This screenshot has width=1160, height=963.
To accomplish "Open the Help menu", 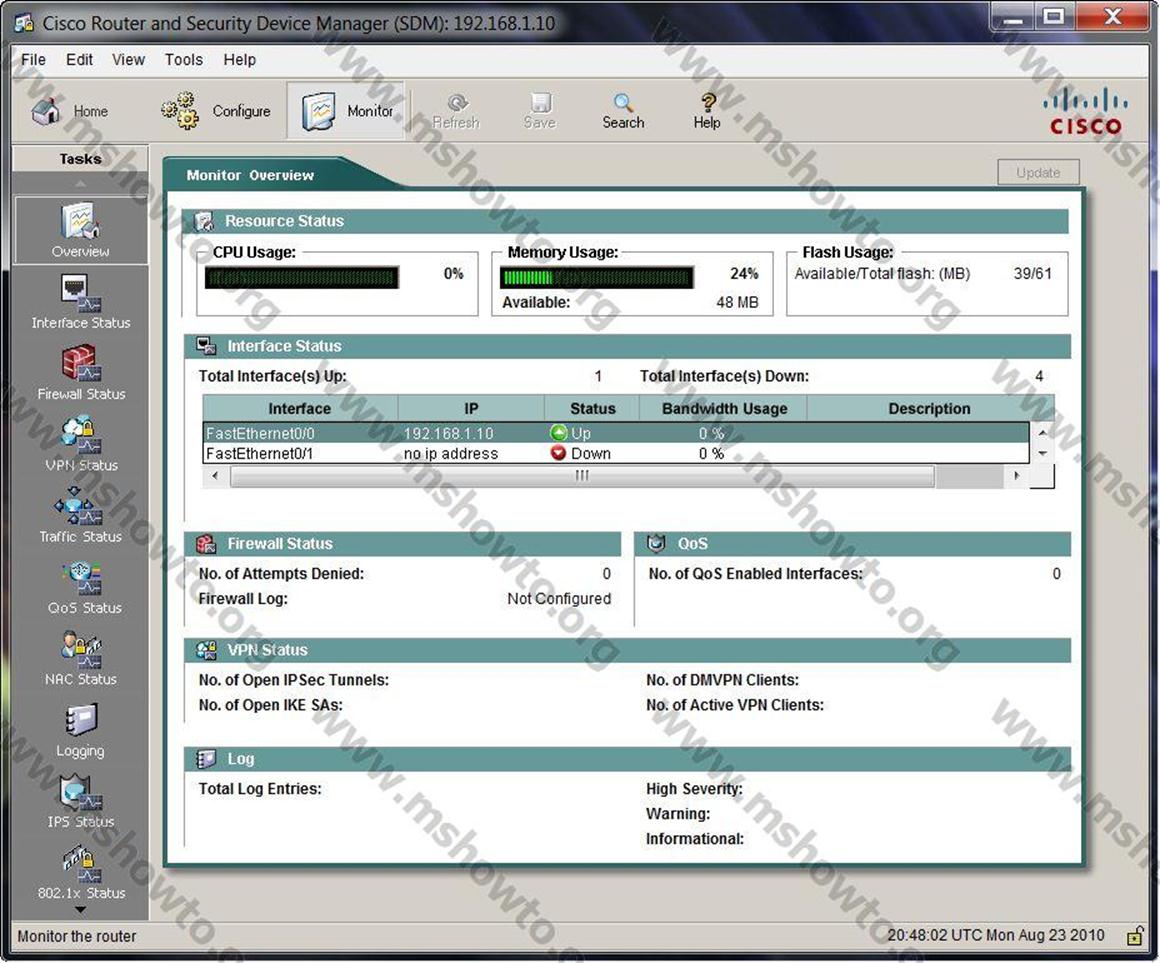I will coord(240,60).
